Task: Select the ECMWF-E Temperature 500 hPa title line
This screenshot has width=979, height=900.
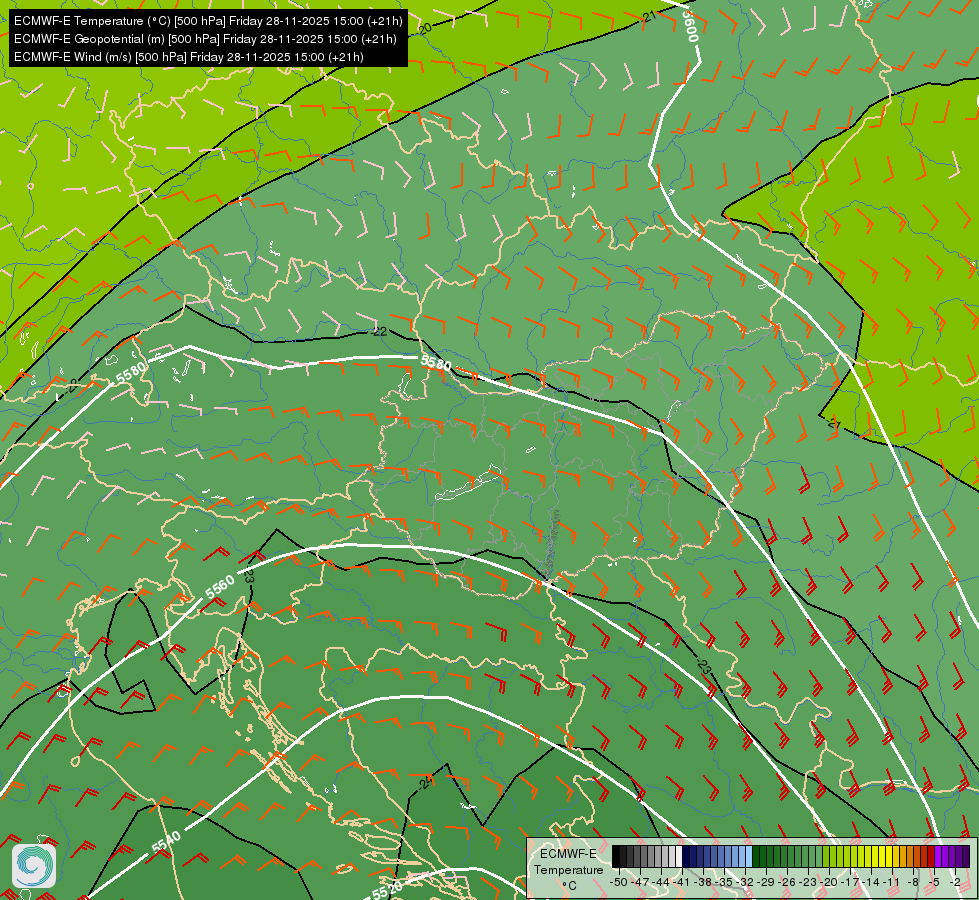Action: 208,21
